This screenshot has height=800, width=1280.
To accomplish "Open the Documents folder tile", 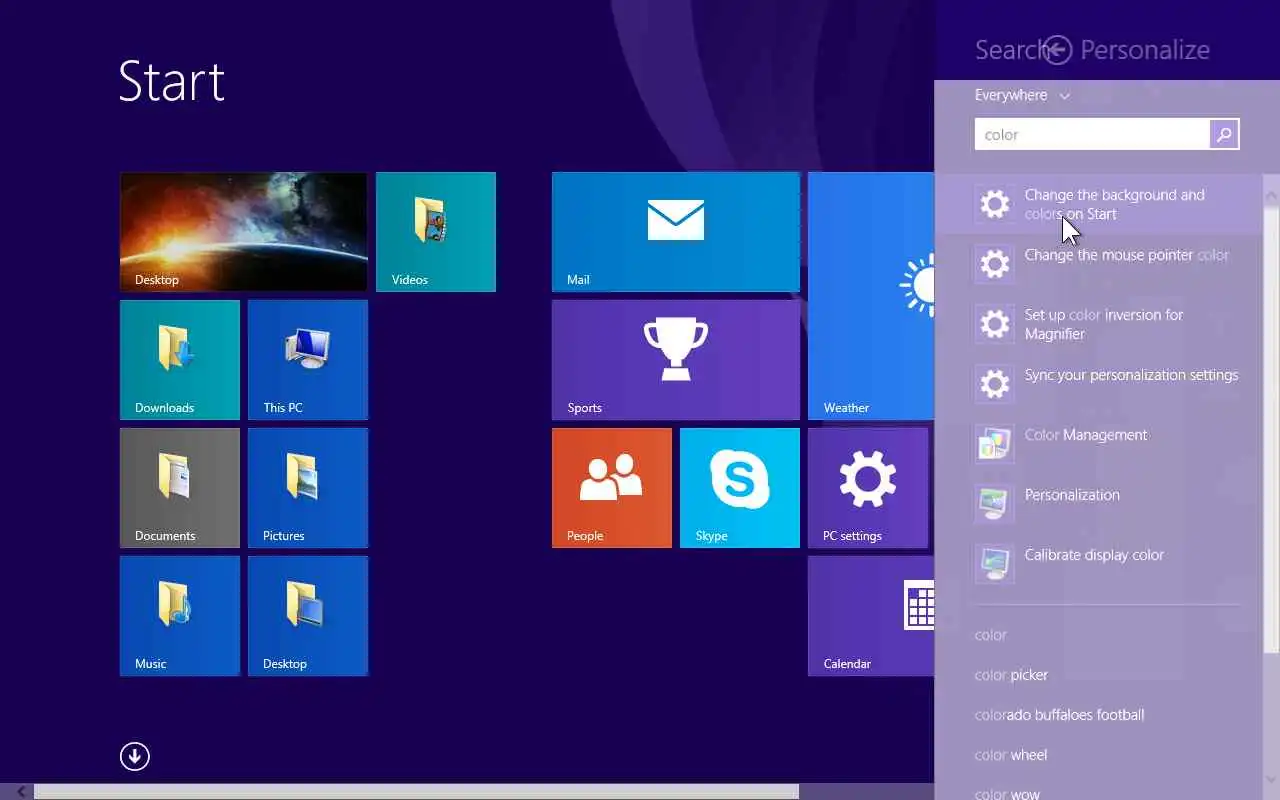I will (x=180, y=488).
